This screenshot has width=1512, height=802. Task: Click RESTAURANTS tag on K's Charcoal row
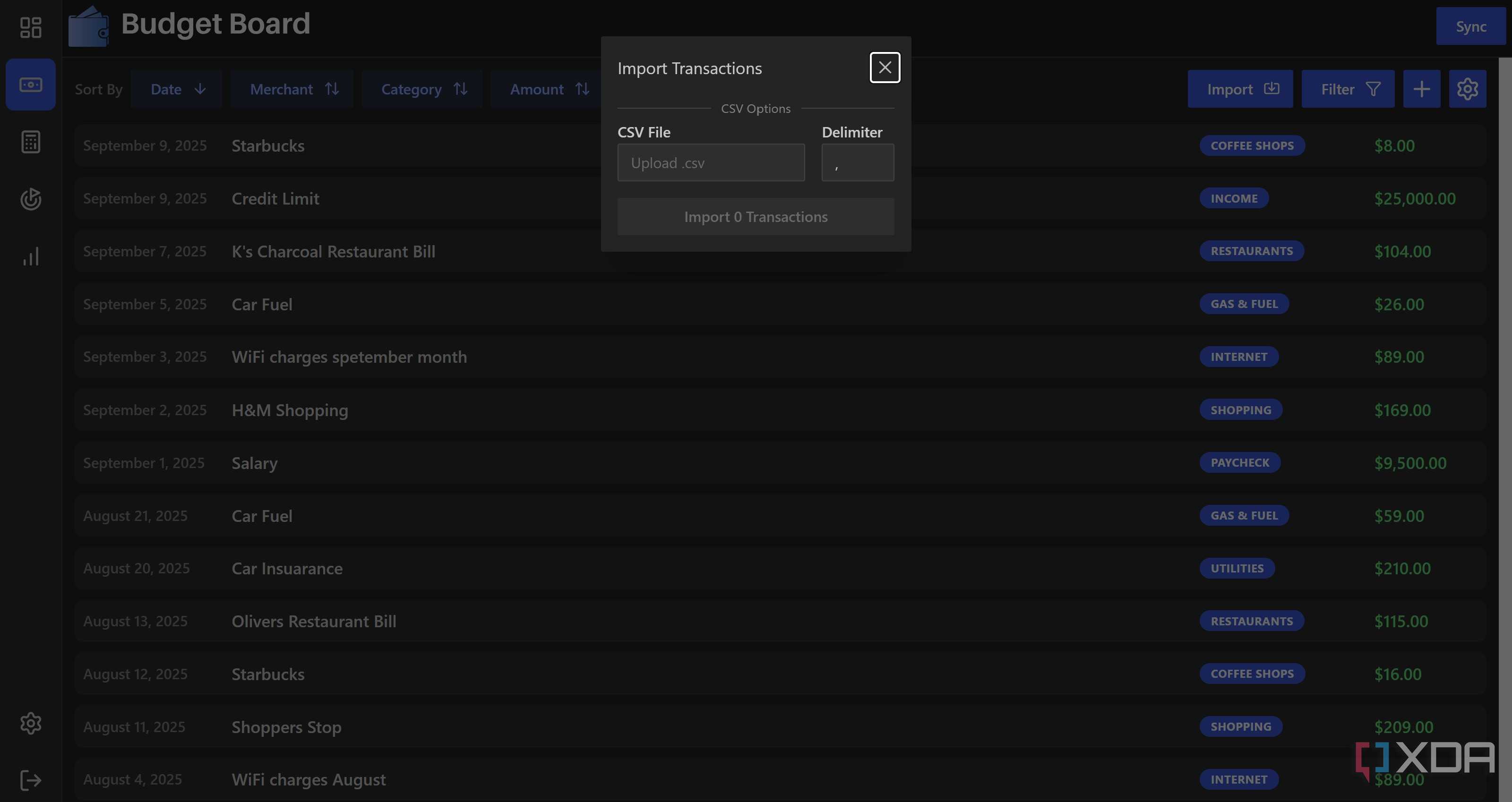point(1251,251)
